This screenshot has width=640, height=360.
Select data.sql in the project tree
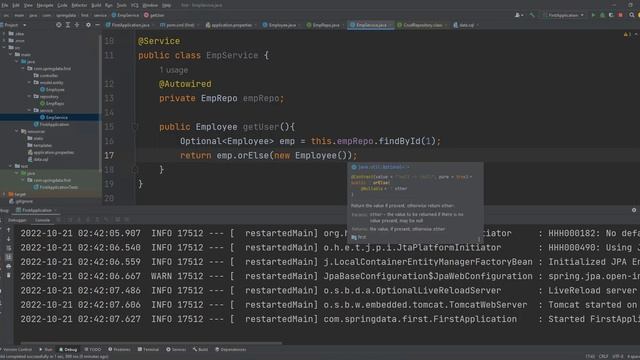click(38, 159)
